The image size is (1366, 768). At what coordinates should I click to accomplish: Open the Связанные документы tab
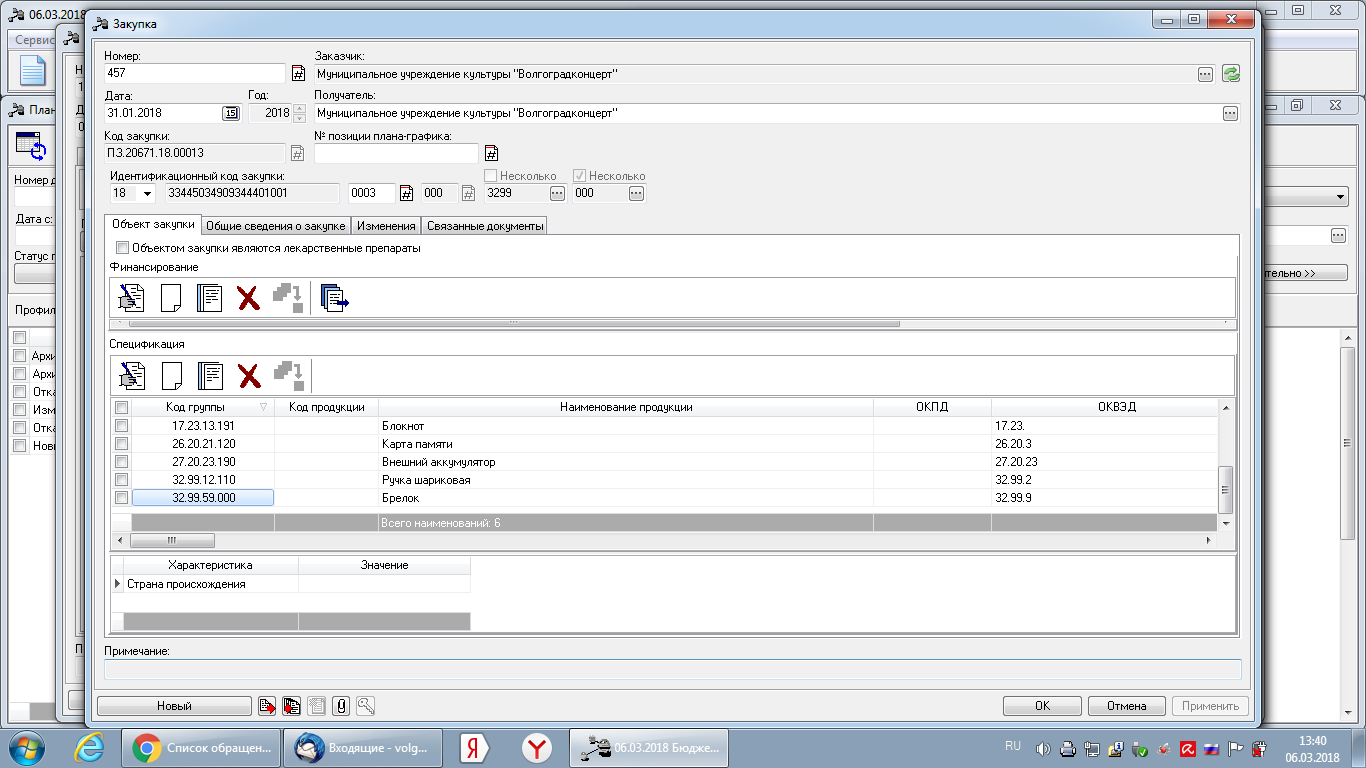point(485,226)
